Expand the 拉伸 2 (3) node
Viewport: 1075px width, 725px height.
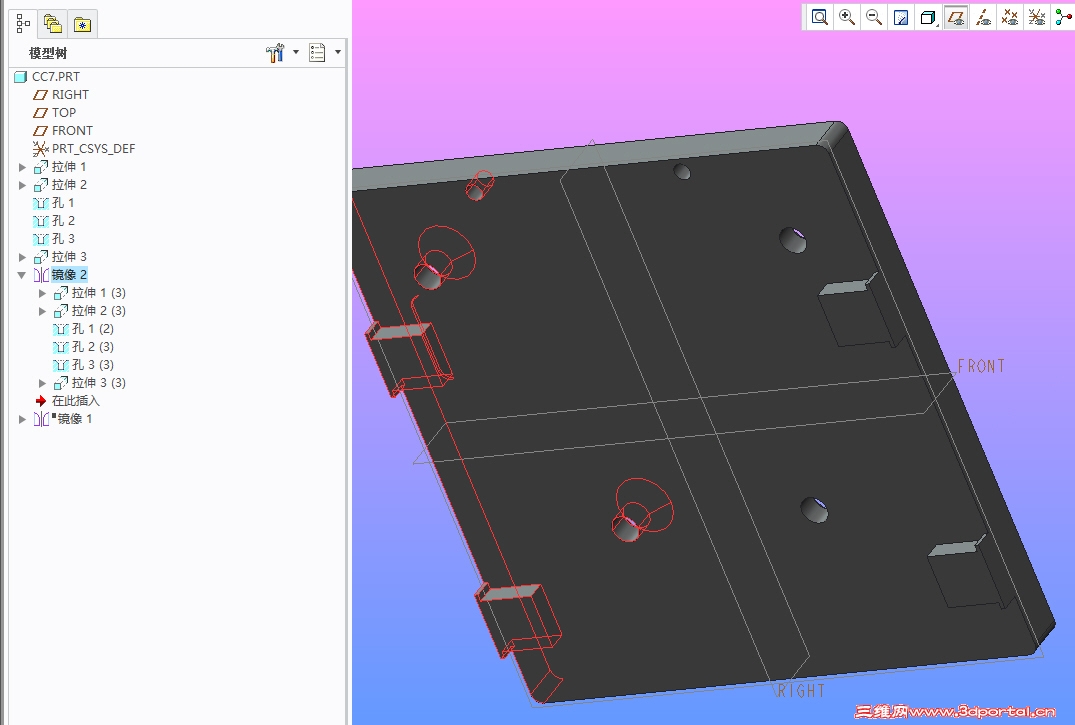(x=43, y=311)
